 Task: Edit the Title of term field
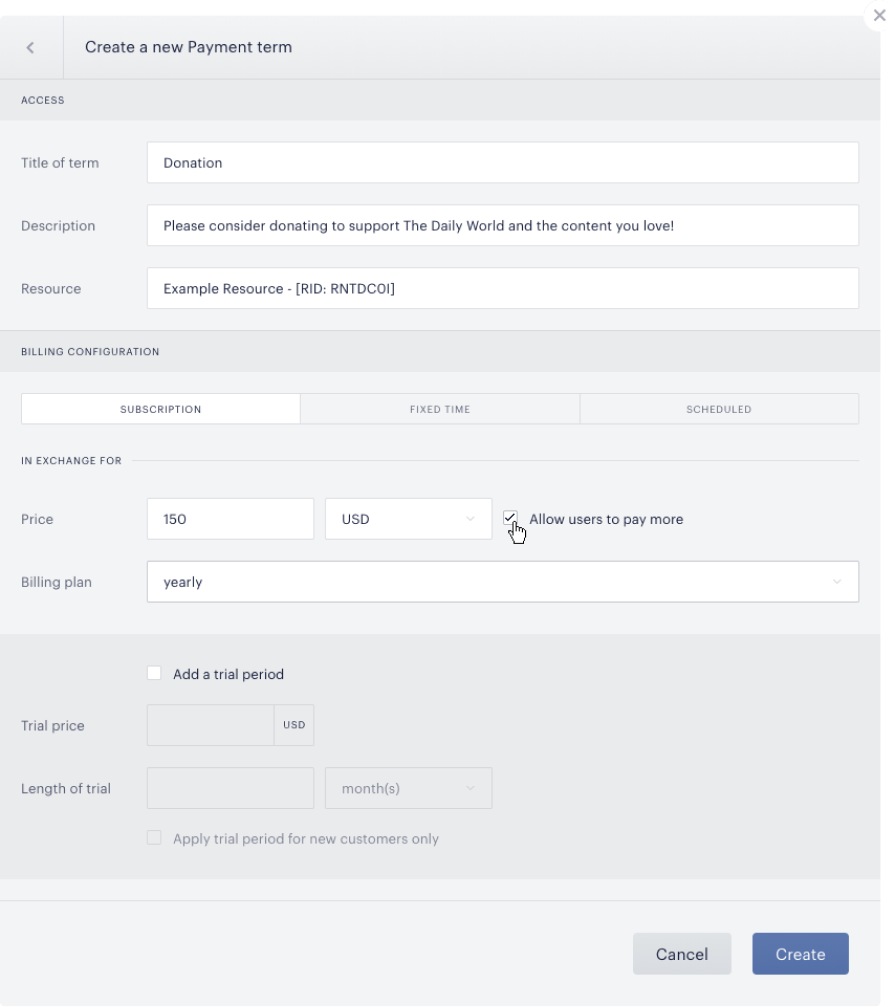(503, 162)
